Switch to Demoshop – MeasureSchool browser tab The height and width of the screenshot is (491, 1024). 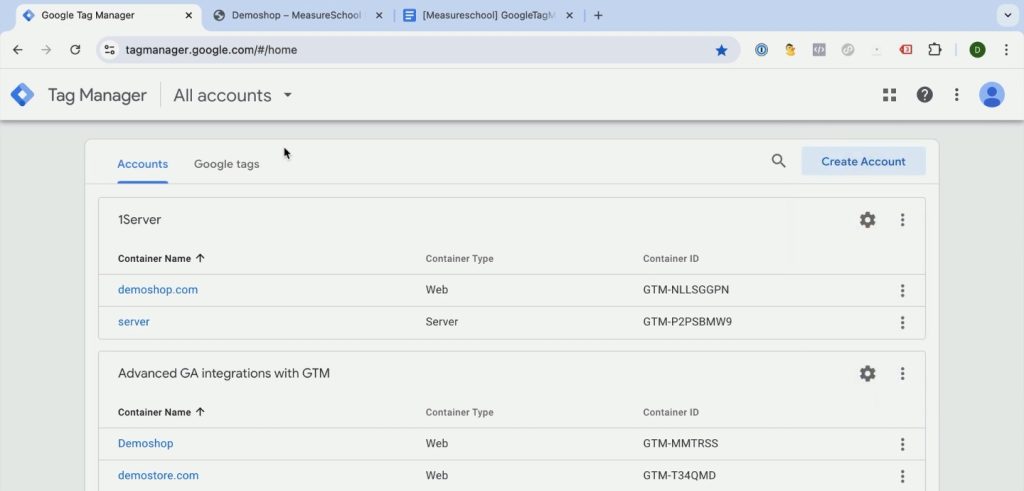click(x=296, y=15)
